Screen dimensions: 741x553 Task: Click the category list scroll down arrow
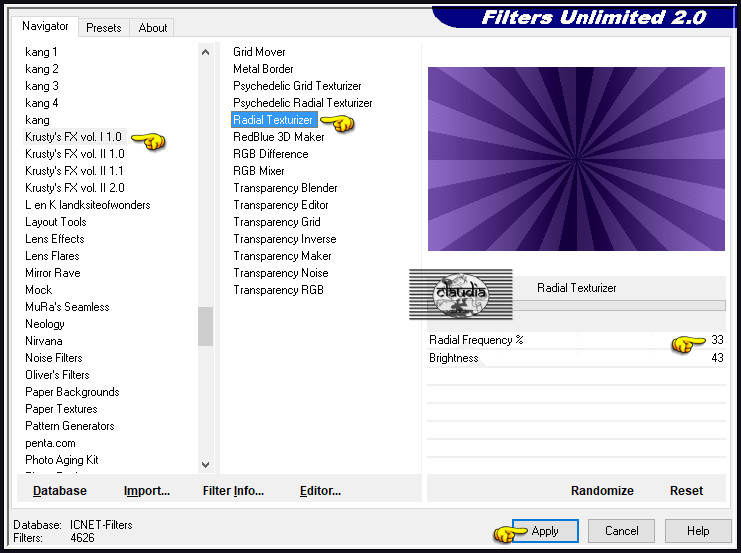pos(206,465)
